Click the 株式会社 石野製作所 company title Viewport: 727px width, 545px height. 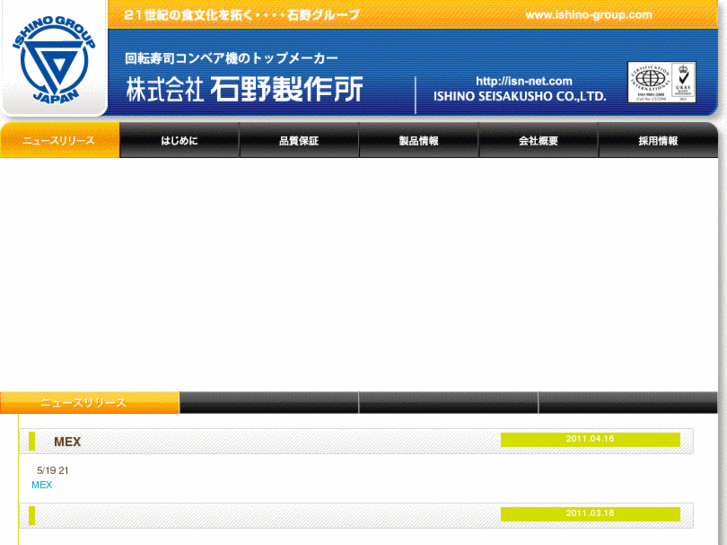[x=244, y=89]
